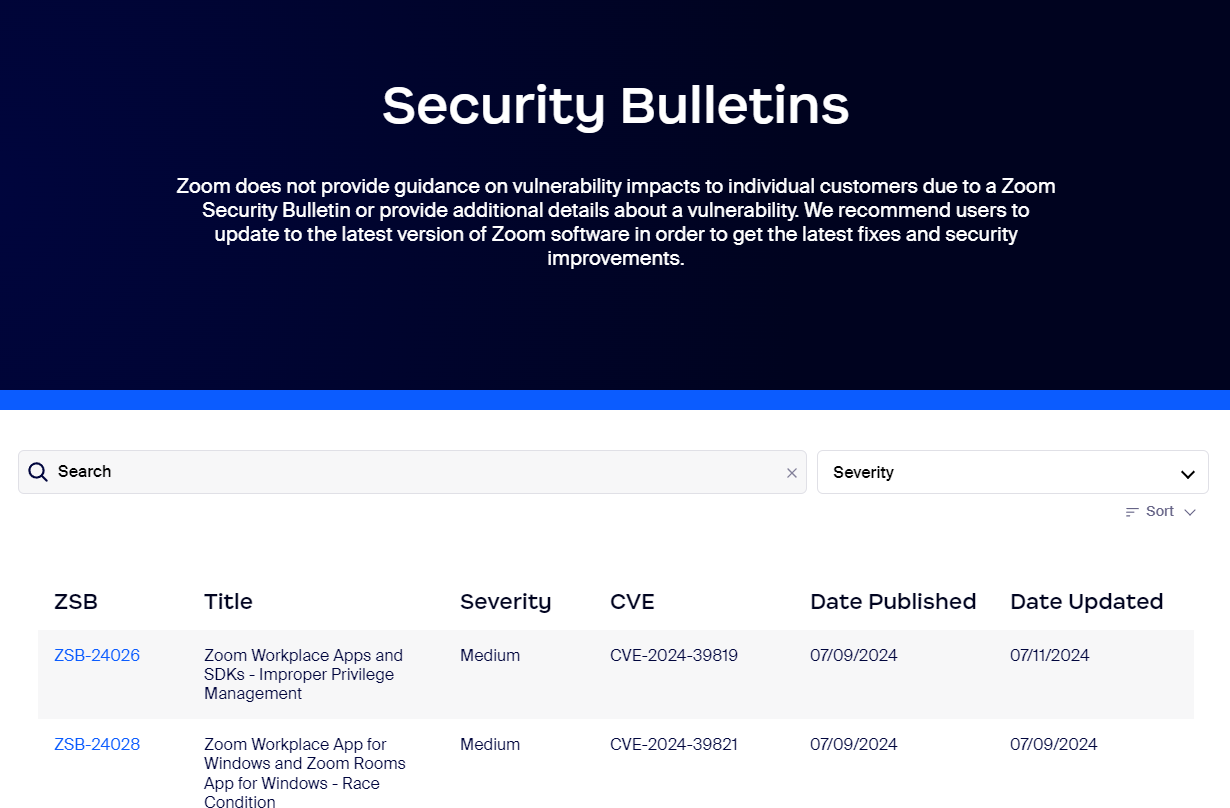Click Improper Privilege Management bulletin title
The height and width of the screenshot is (808, 1230).
click(303, 675)
